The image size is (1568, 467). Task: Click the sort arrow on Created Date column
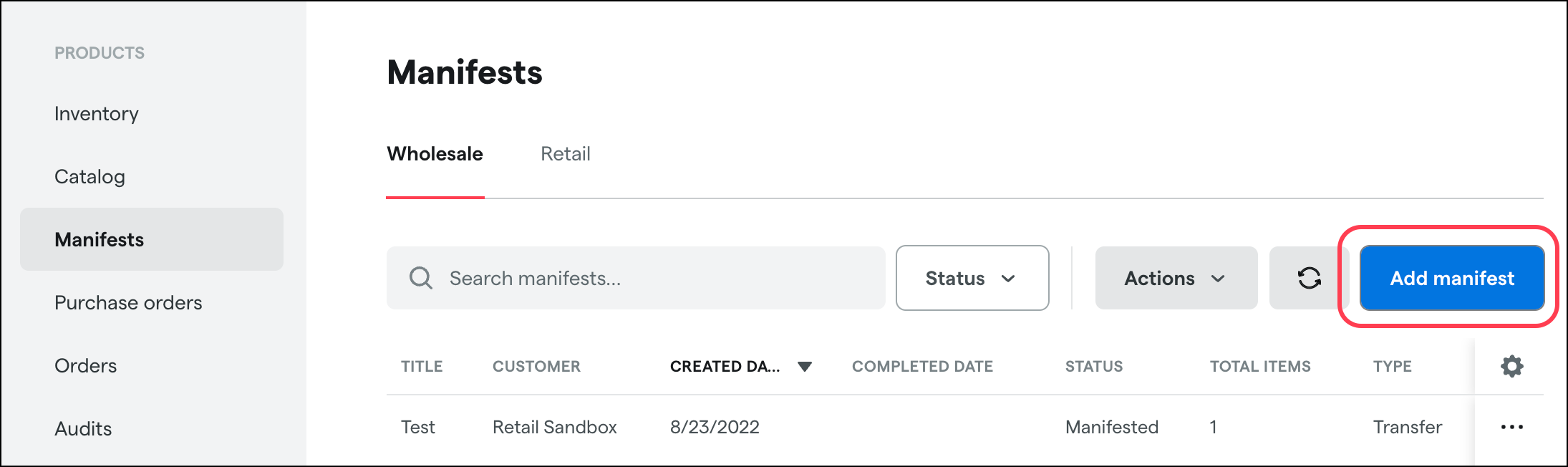[805, 366]
